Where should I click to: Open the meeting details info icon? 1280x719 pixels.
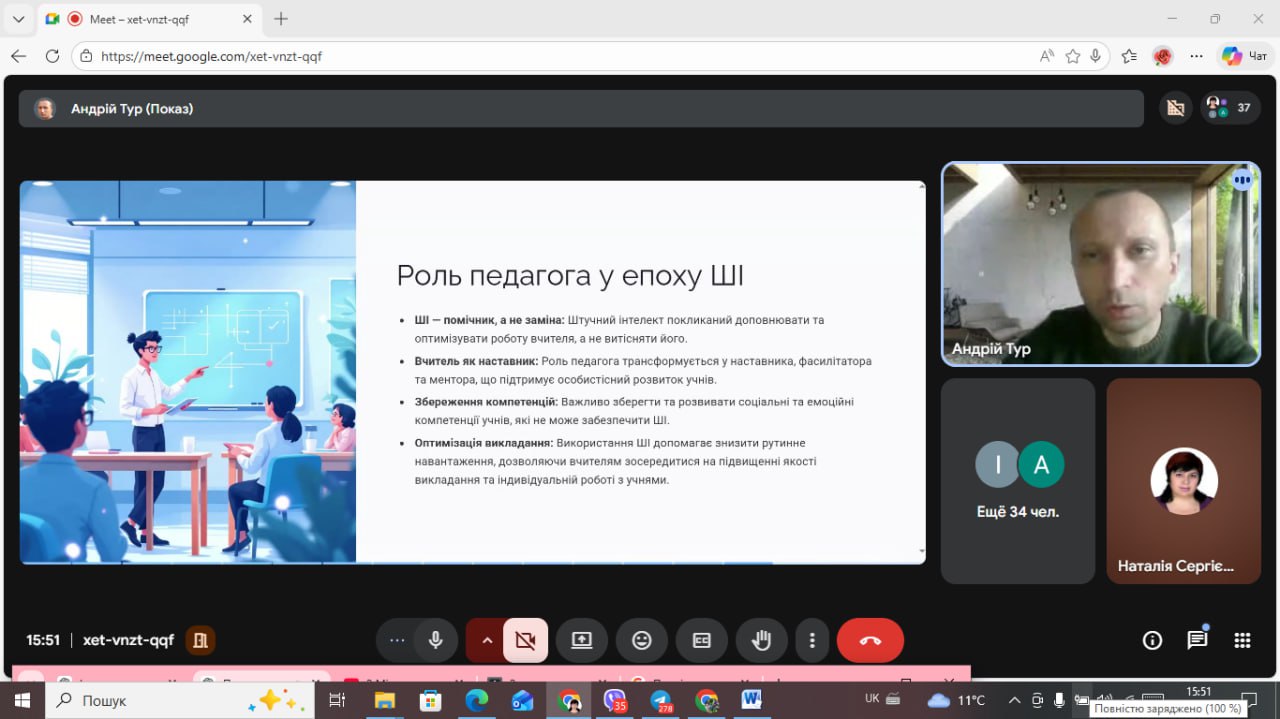pyautogui.click(x=1152, y=641)
